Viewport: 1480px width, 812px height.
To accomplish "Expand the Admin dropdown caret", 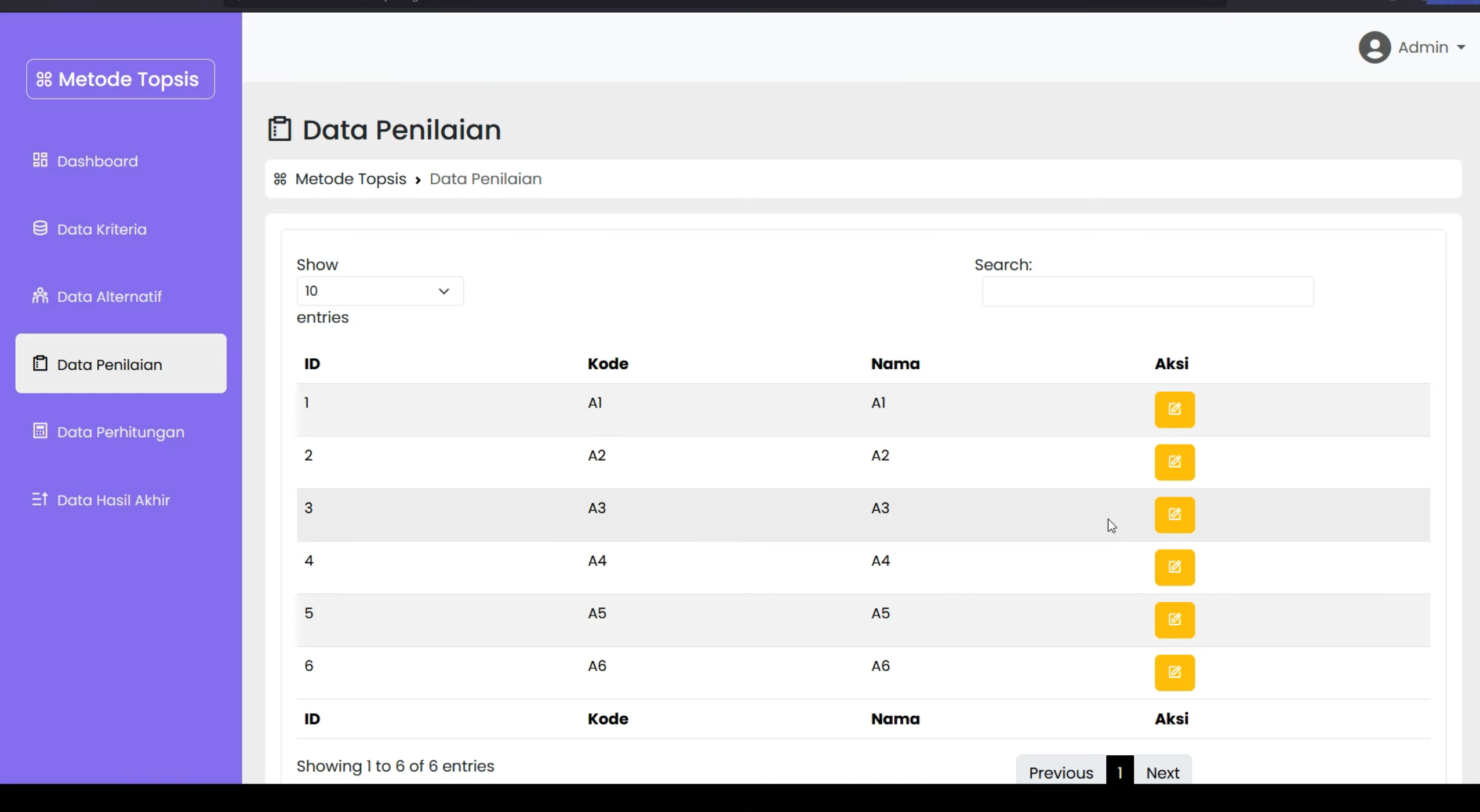I will pos(1461,48).
